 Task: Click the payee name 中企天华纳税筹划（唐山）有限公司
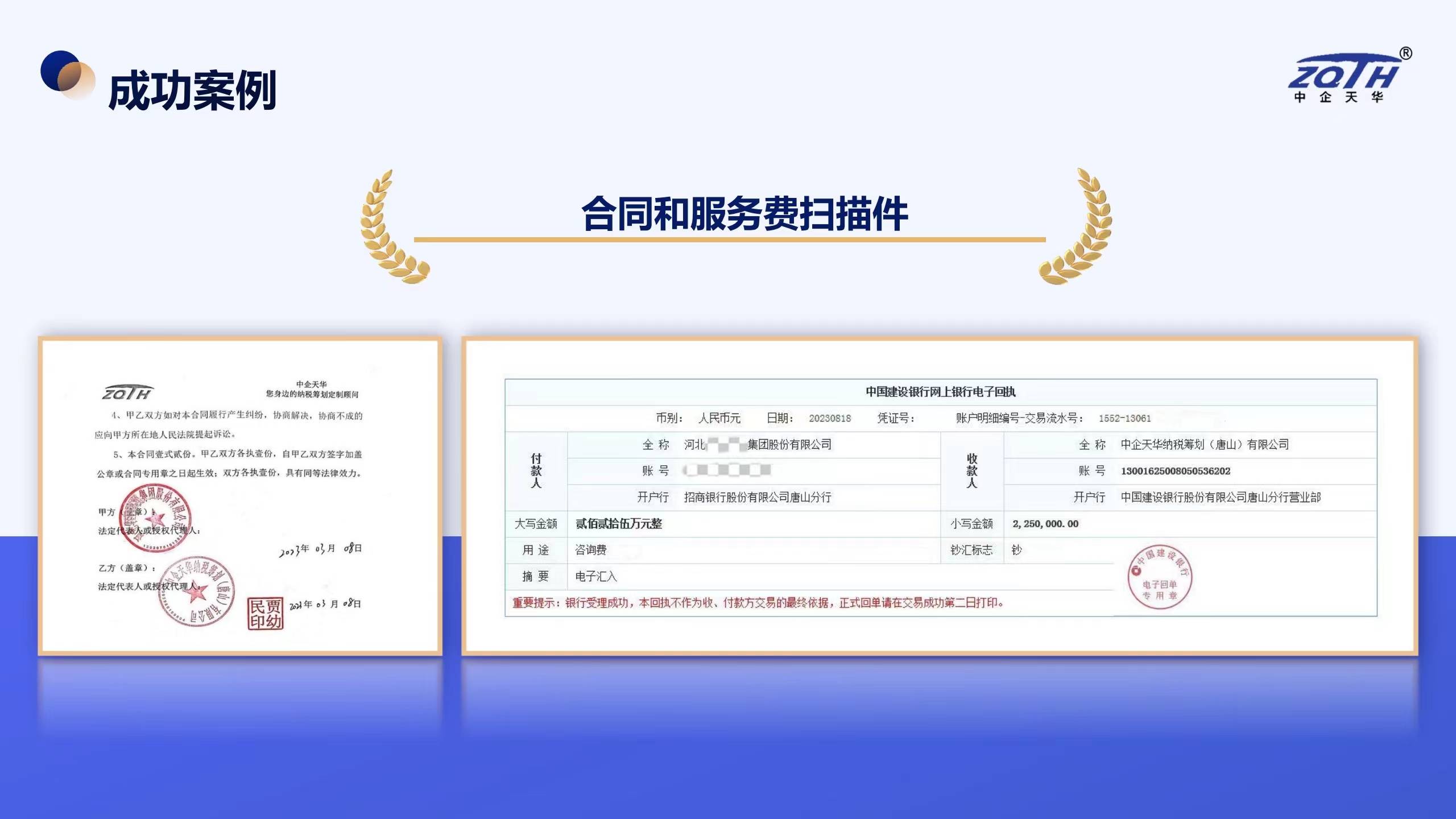click(x=1205, y=444)
